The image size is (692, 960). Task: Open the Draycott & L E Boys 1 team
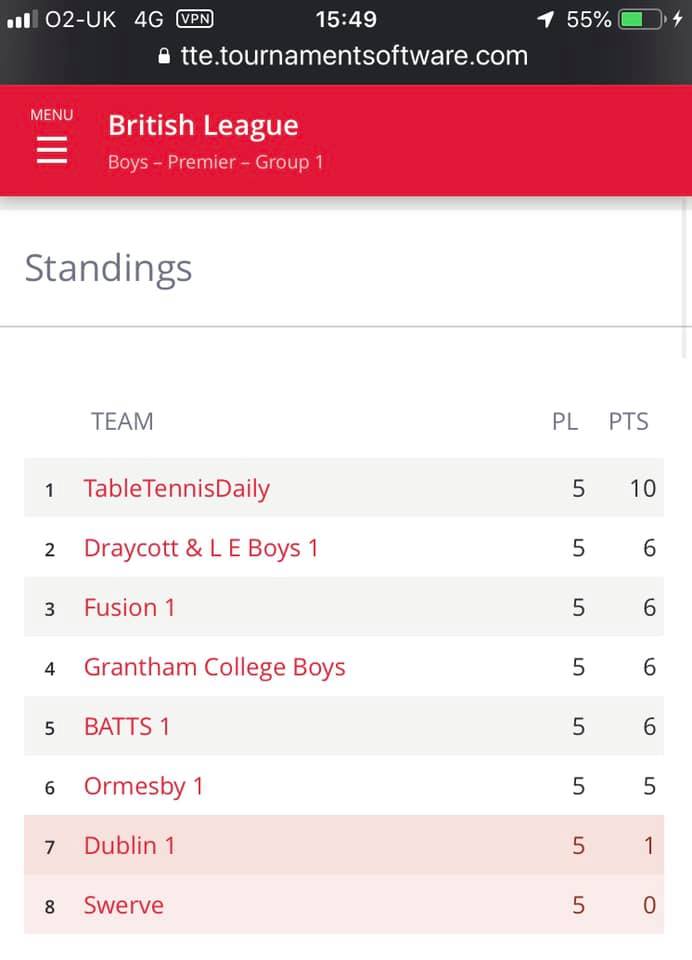201,548
